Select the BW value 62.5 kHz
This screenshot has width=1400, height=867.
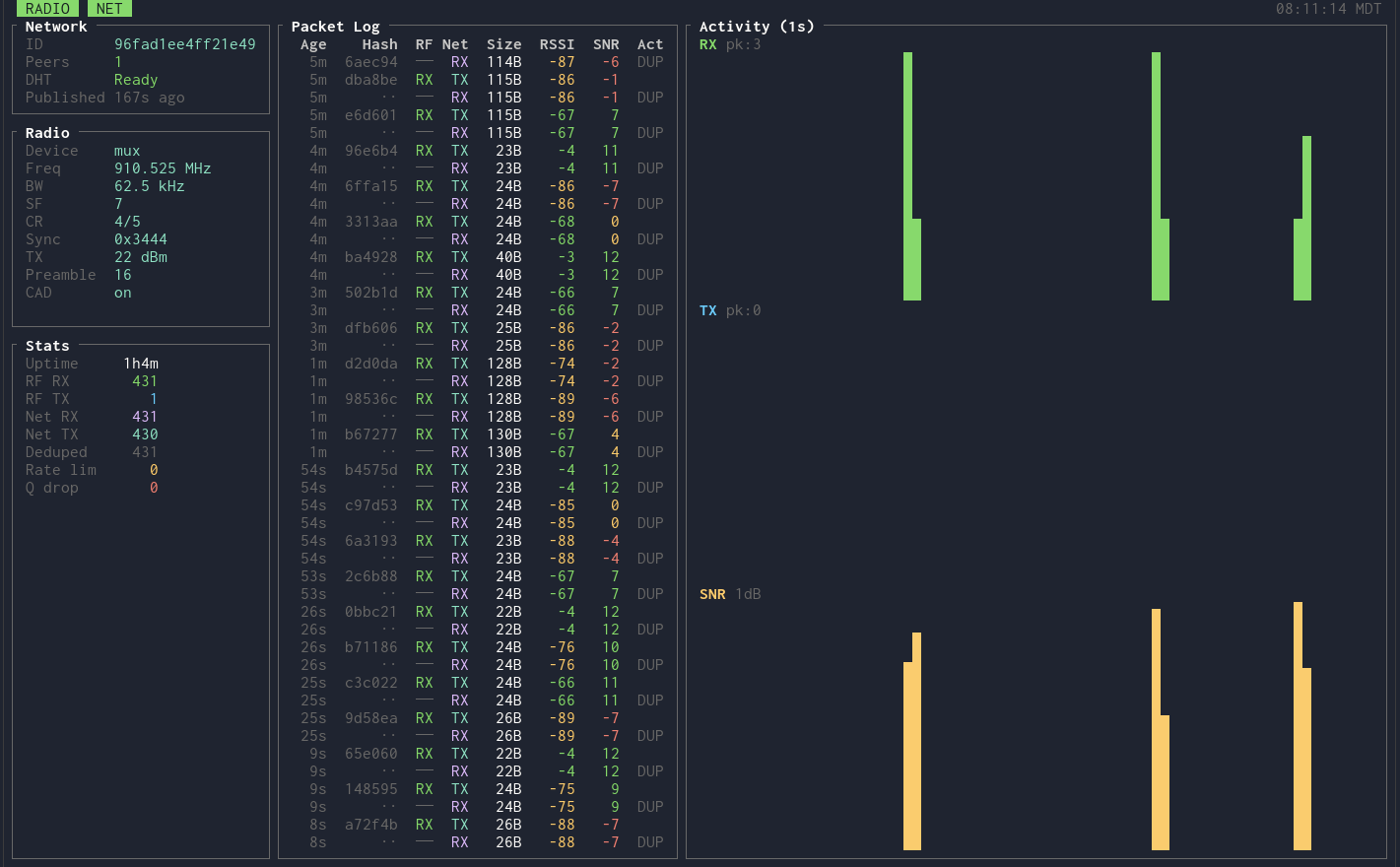point(150,186)
